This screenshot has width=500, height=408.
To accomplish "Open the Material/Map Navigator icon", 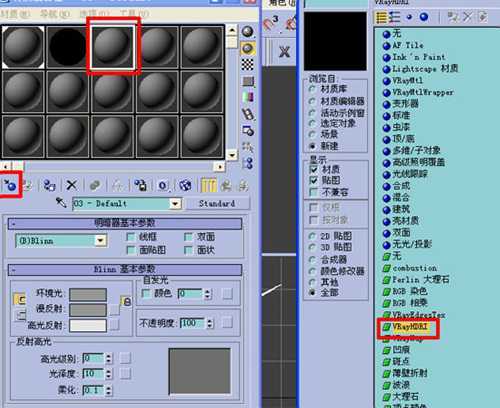I will pyautogui.click(x=248, y=163).
